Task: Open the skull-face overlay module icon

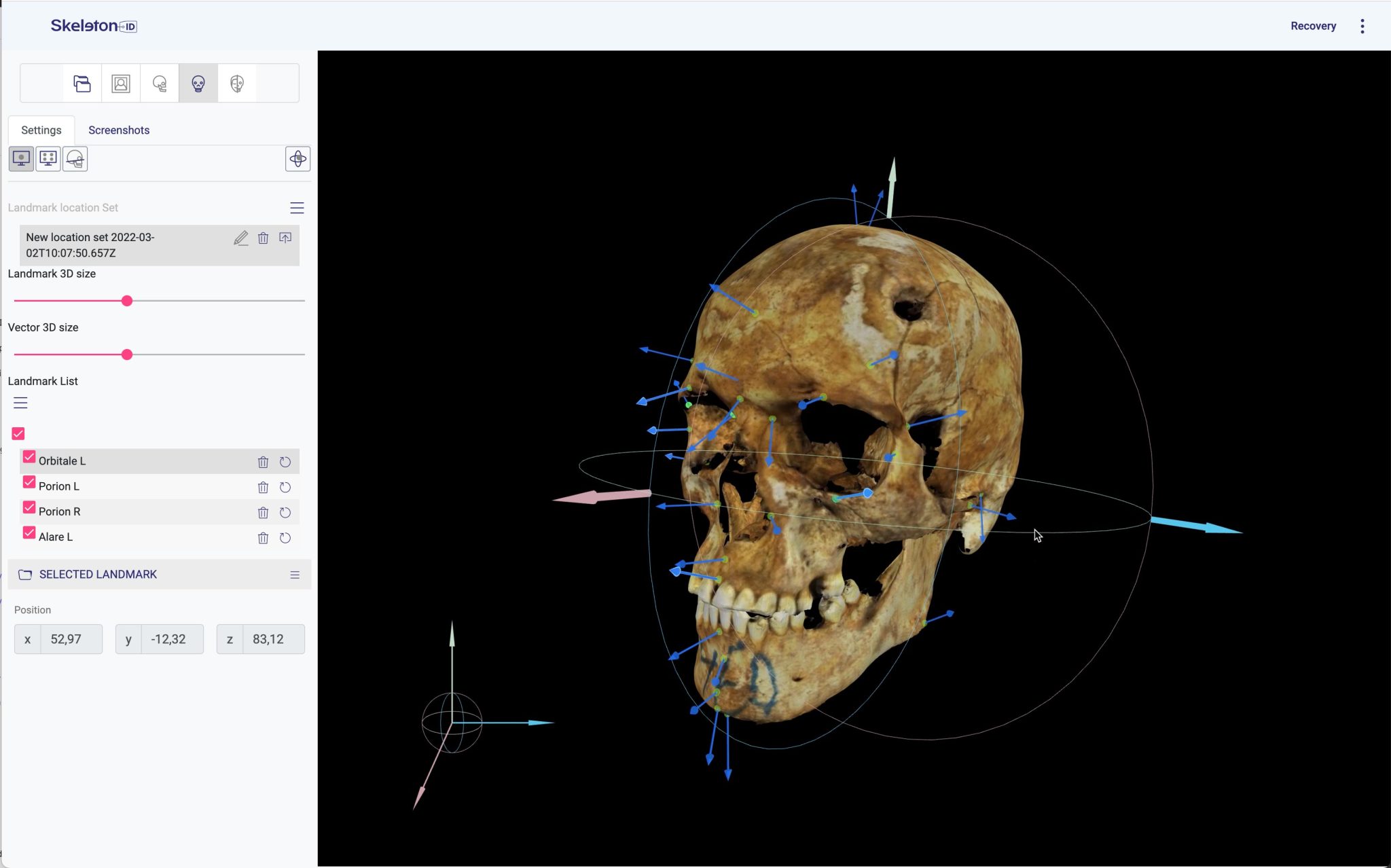Action: point(237,84)
